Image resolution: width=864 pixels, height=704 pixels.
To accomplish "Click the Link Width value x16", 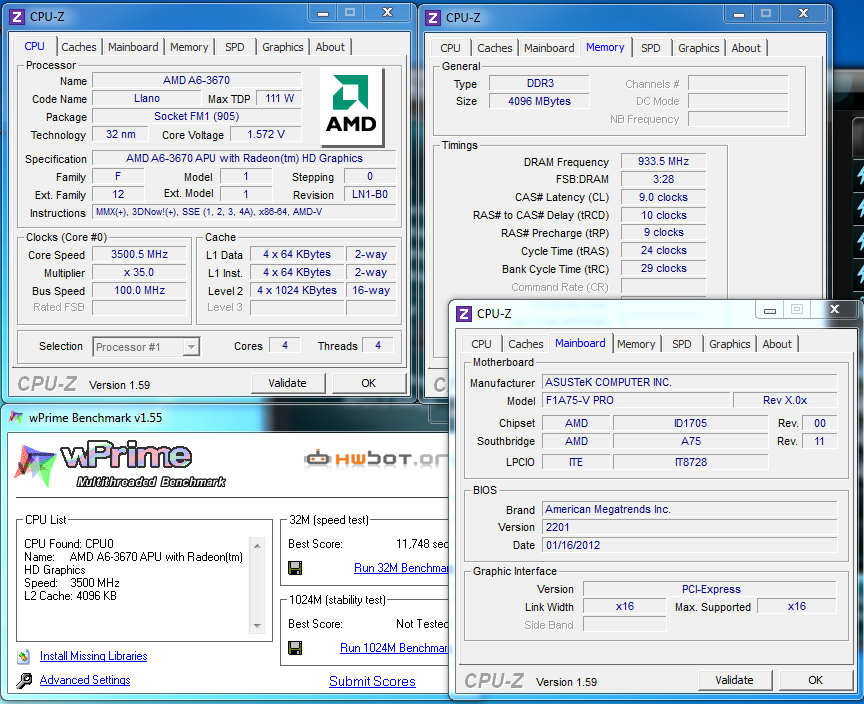I will pos(625,606).
